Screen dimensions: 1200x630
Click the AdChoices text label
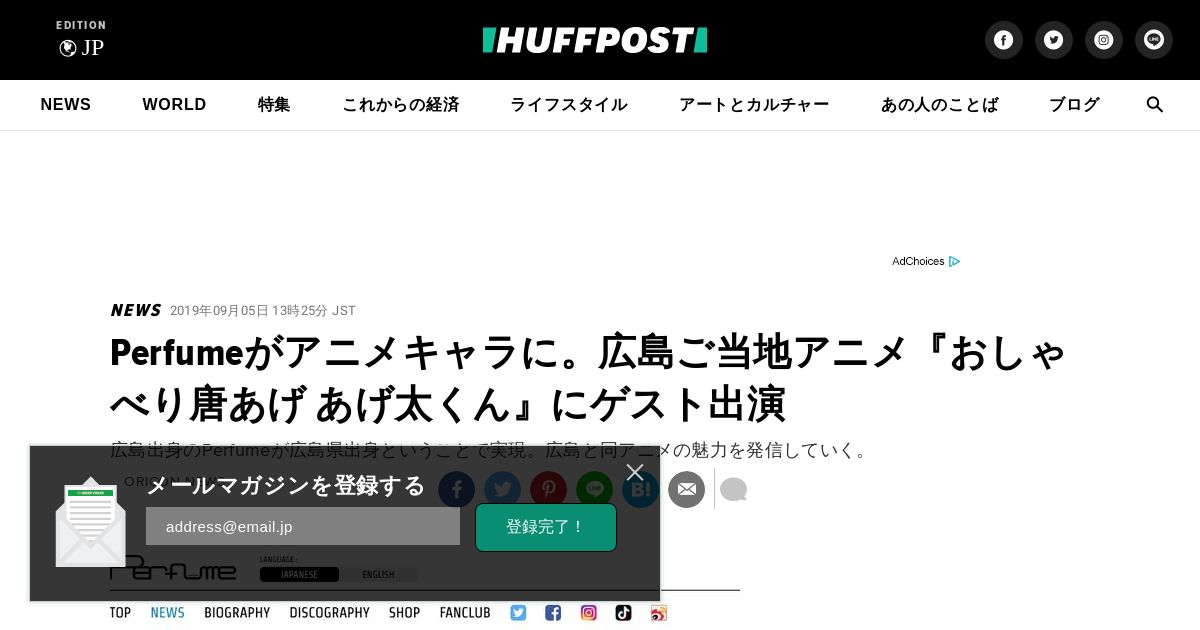click(x=918, y=262)
